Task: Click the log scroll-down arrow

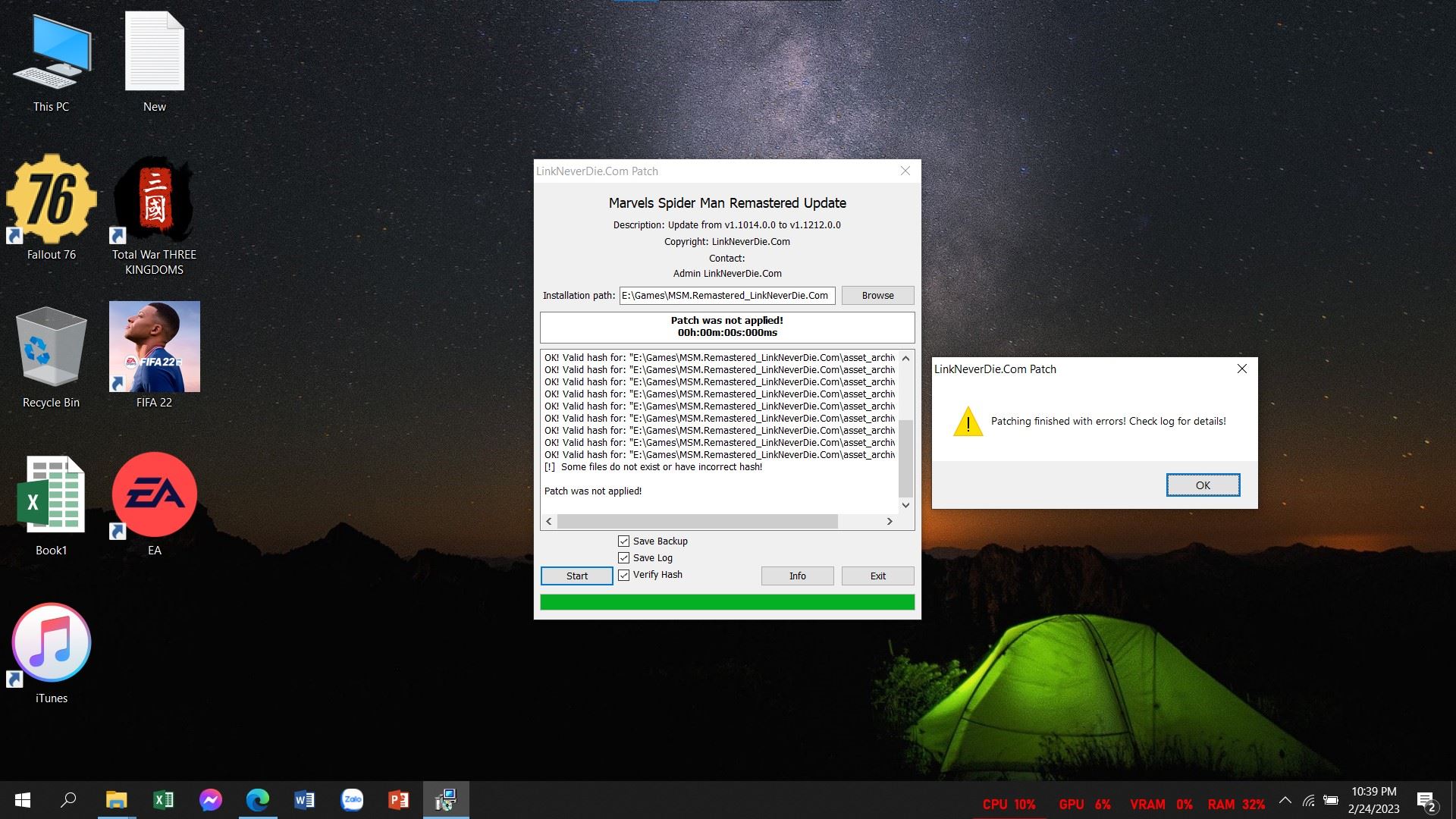Action: (905, 505)
